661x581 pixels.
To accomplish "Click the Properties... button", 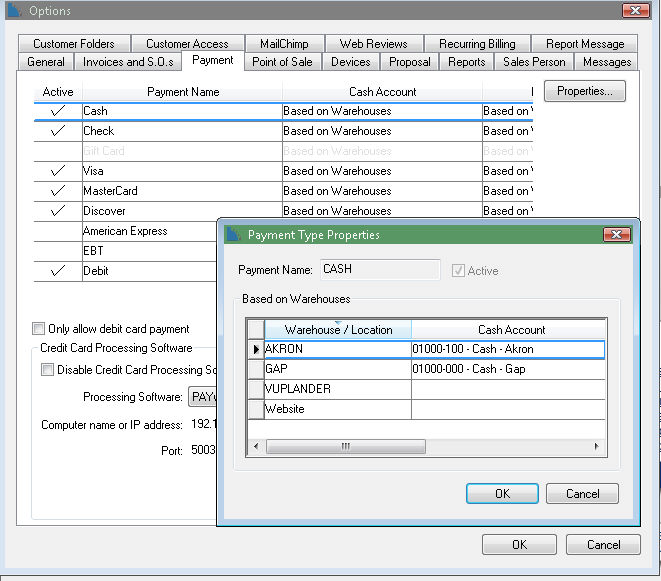I will coord(585,91).
